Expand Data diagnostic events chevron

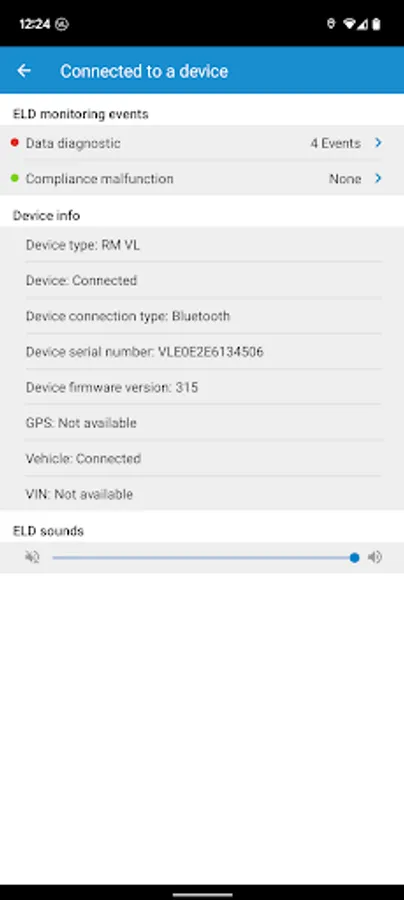(x=378, y=142)
